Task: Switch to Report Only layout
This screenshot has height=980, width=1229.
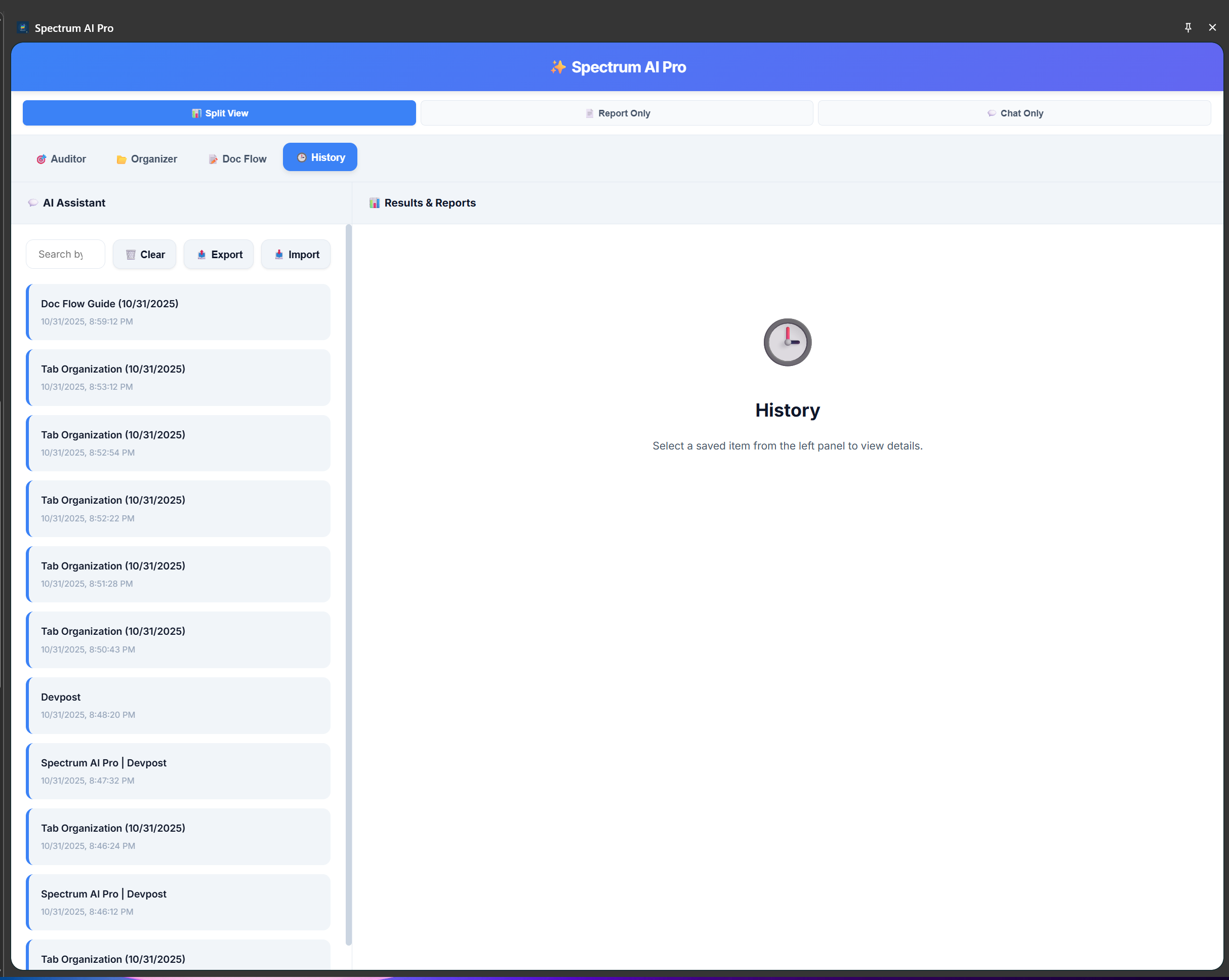Action: [x=617, y=113]
